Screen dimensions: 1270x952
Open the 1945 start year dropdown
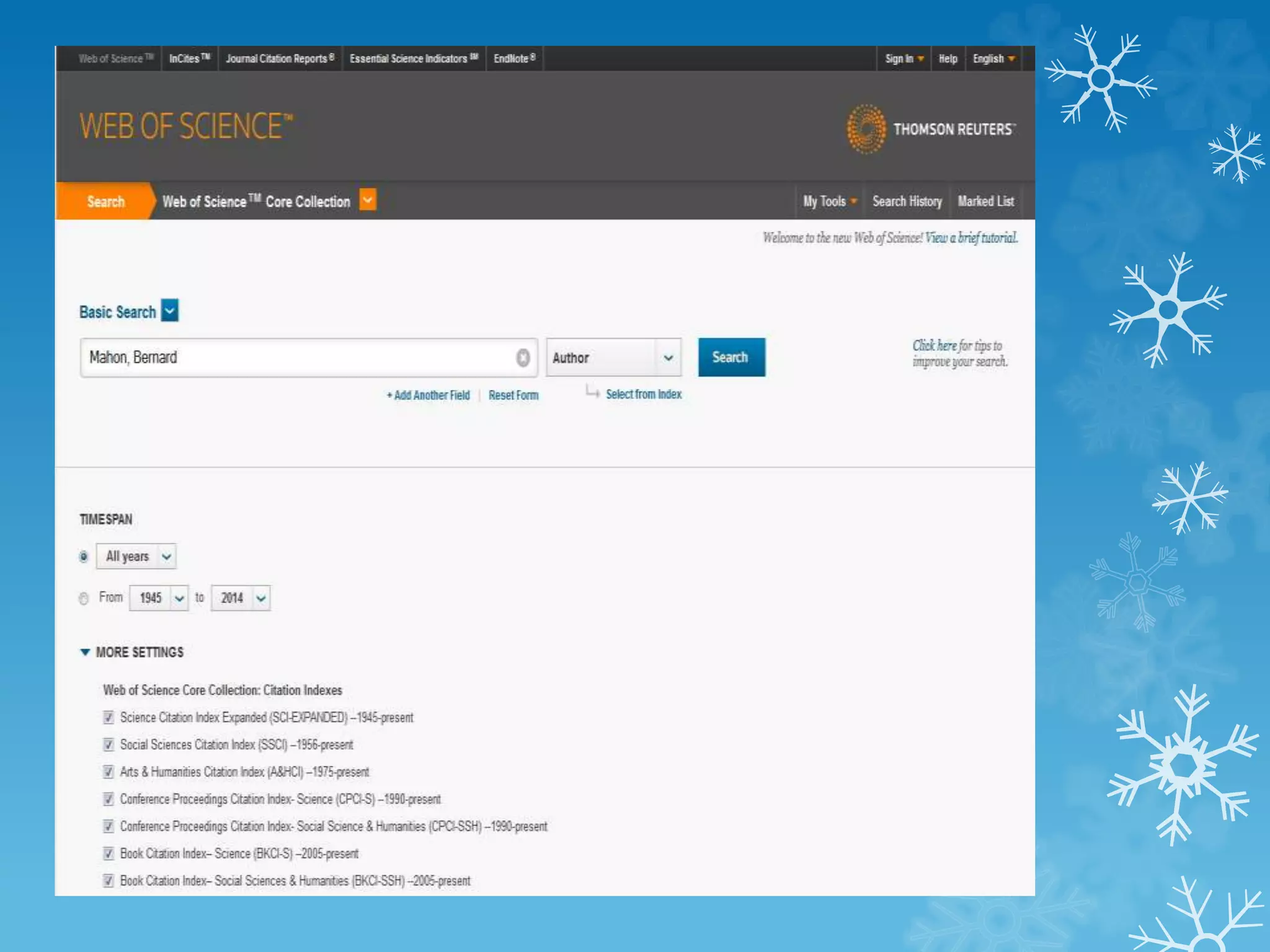pos(159,598)
